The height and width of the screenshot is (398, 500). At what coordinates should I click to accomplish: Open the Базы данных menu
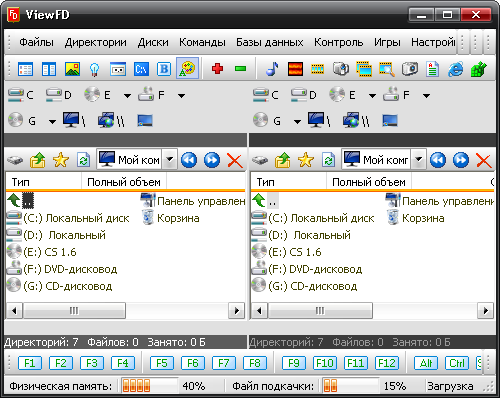pyautogui.click(x=270, y=42)
